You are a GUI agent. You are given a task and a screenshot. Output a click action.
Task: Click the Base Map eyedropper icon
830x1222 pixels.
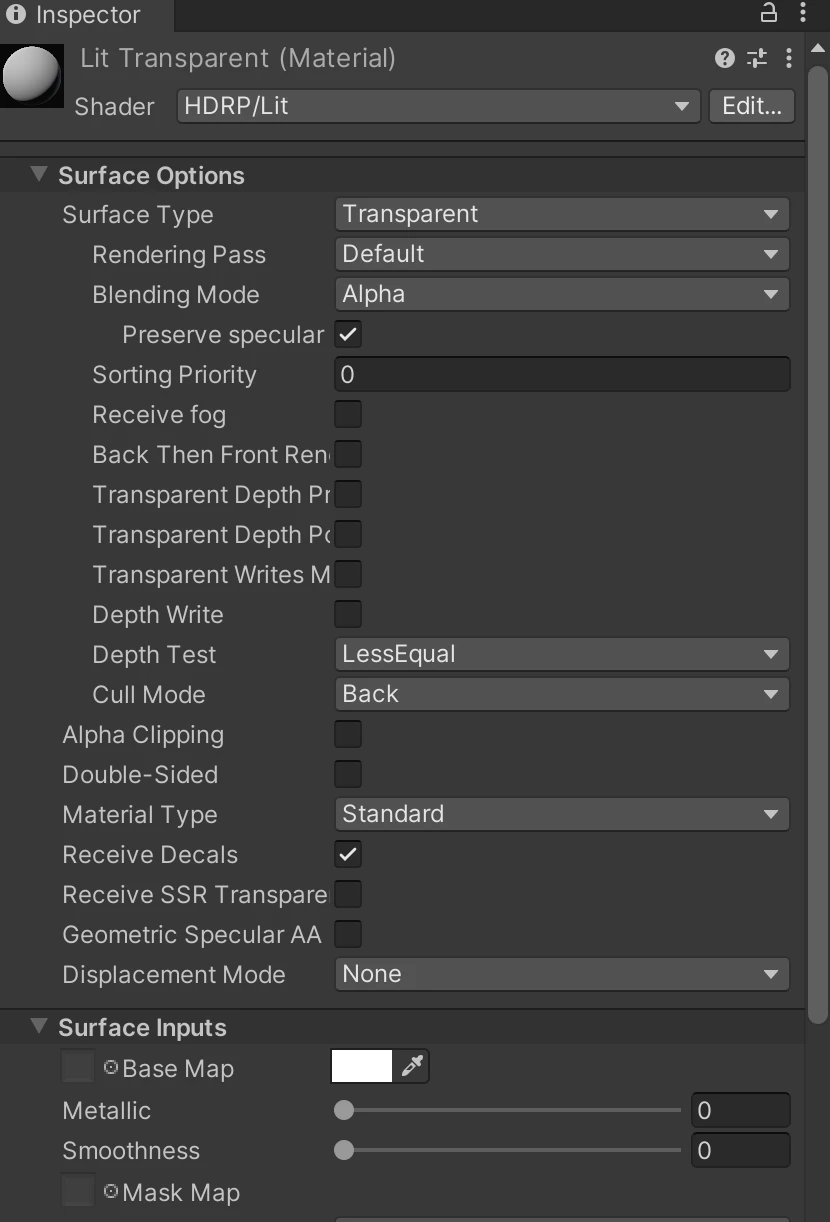click(412, 1067)
